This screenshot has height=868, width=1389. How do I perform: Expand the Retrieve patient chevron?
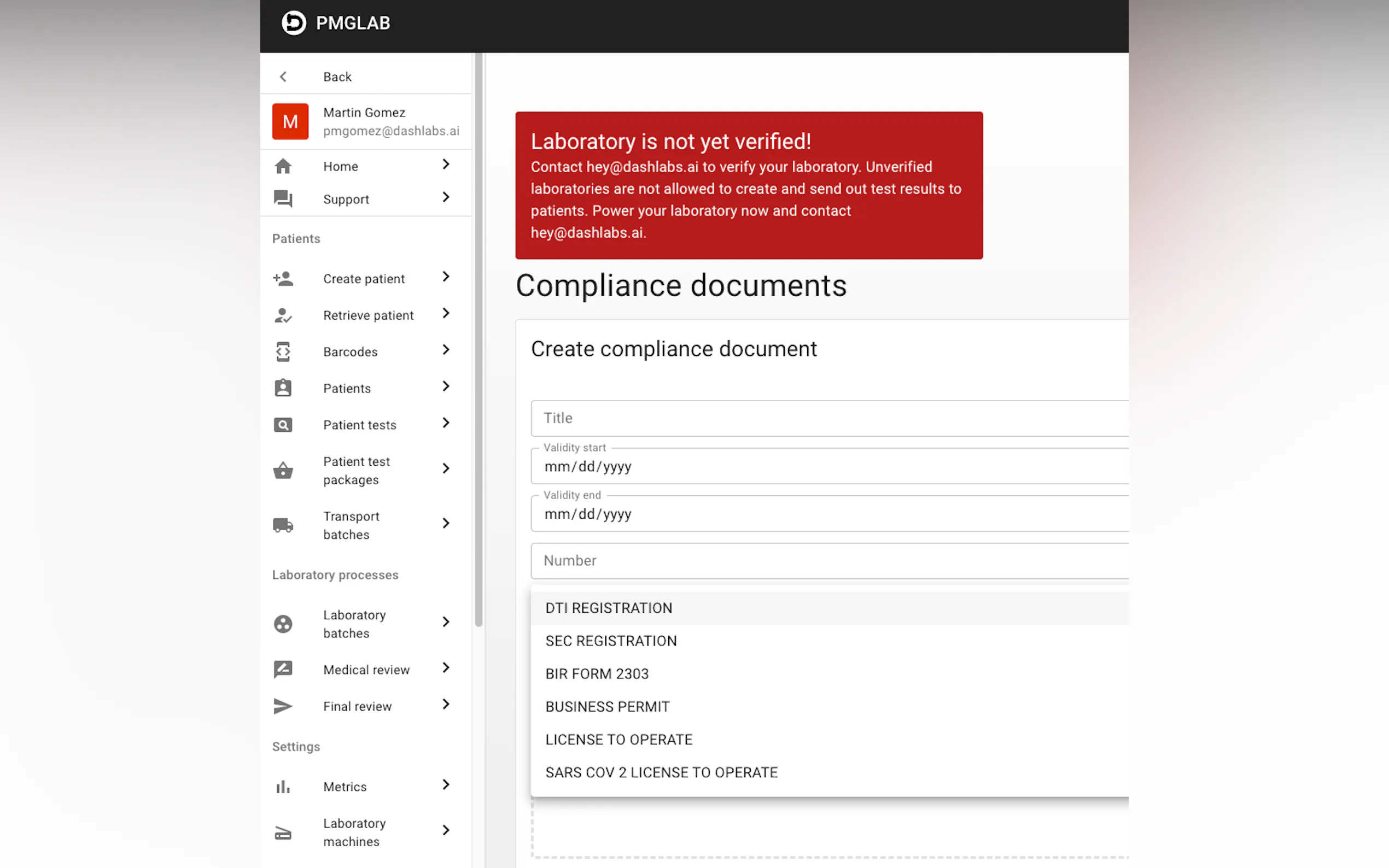446,313
